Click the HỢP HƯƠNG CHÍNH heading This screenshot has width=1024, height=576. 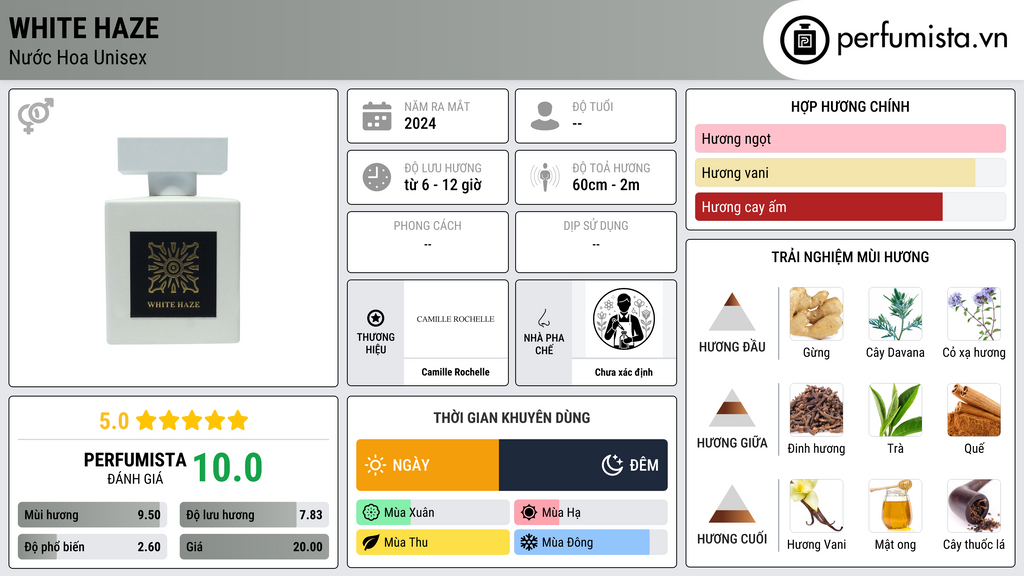(850, 106)
